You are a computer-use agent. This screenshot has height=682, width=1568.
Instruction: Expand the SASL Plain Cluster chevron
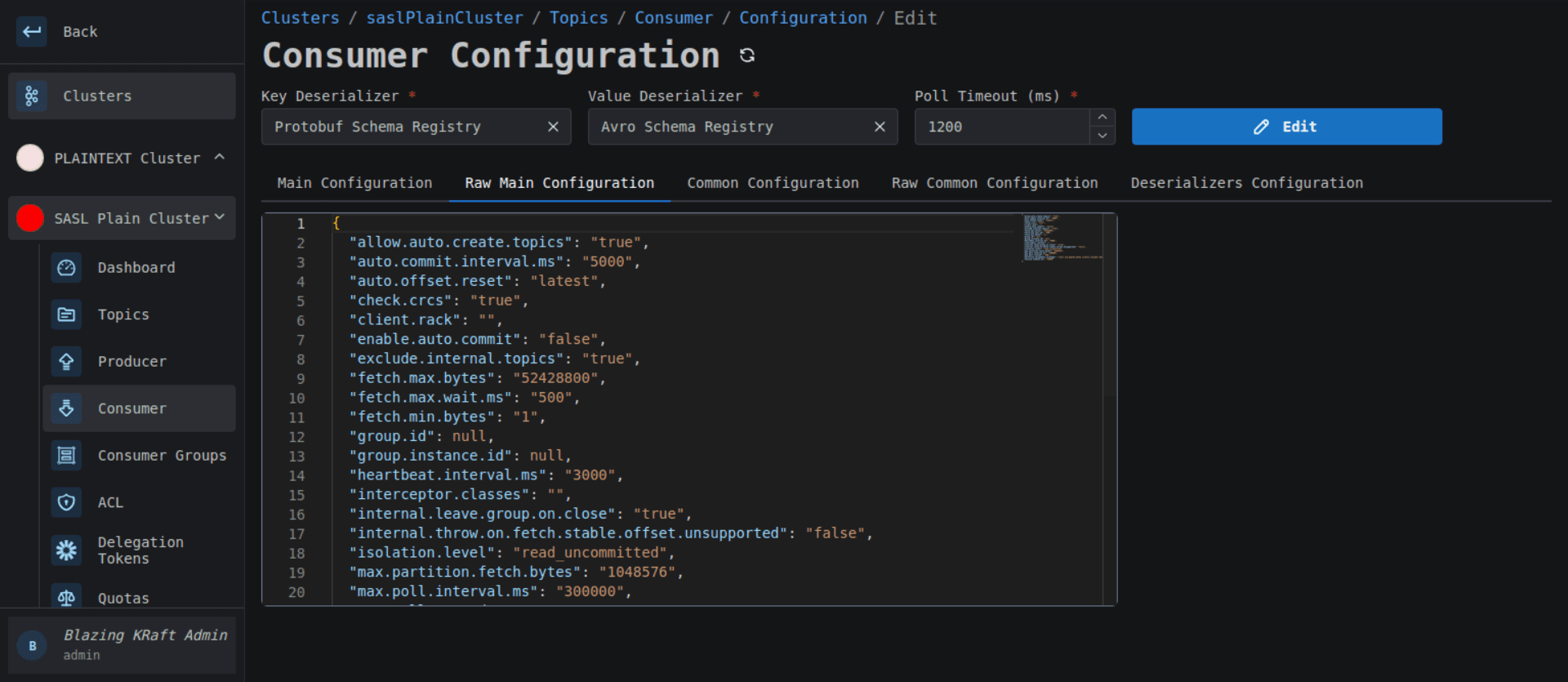click(219, 217)
